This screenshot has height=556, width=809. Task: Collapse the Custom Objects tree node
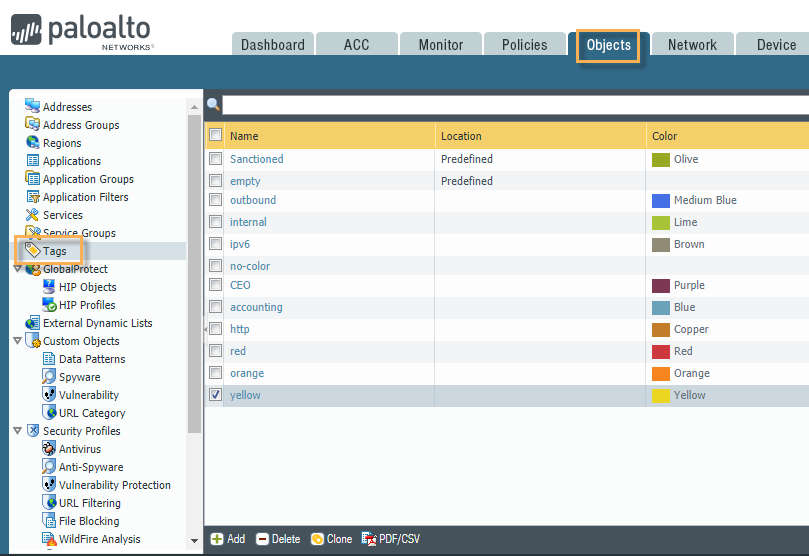point(18,341)
